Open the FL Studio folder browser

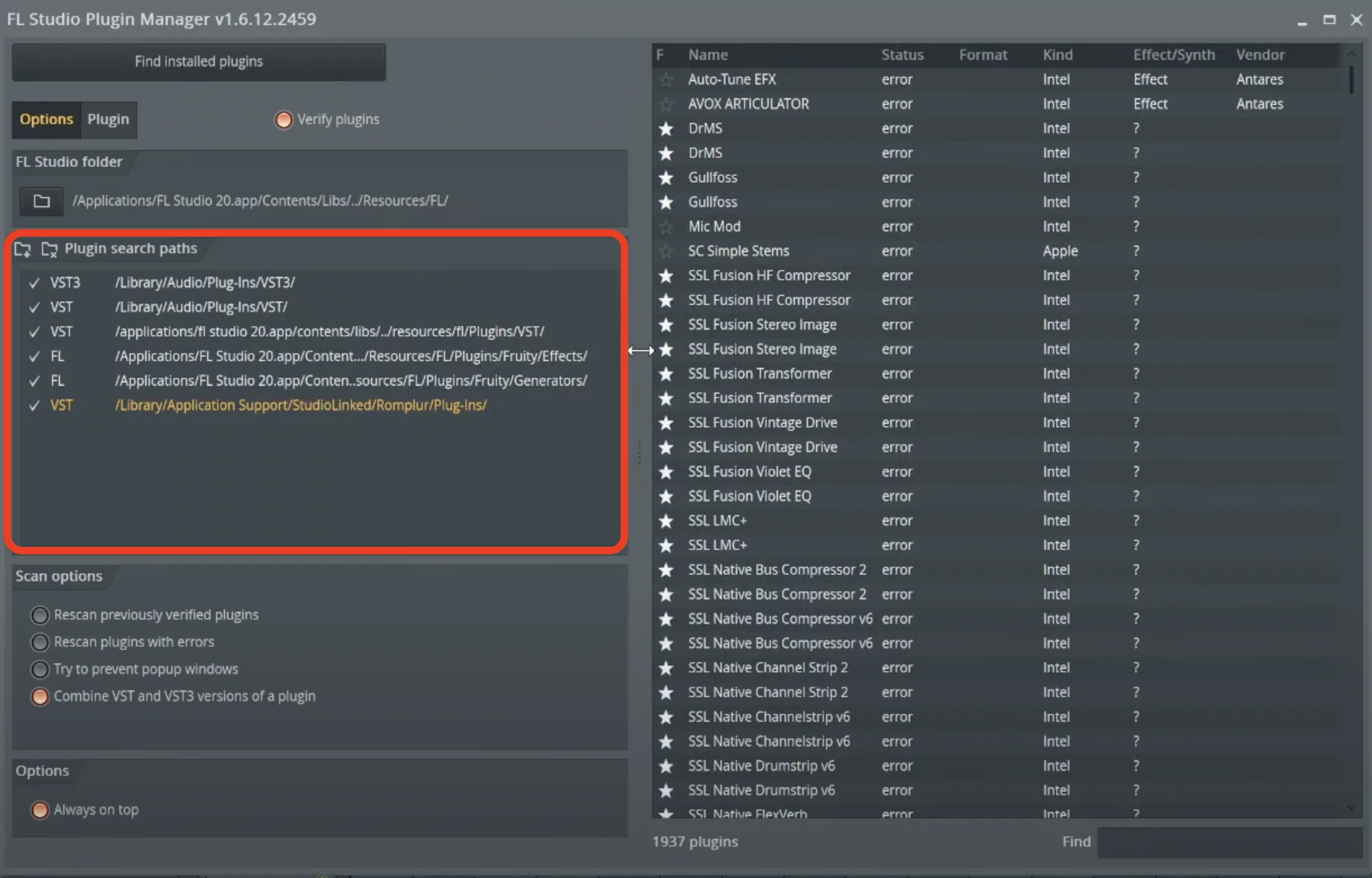coord(40,201)
